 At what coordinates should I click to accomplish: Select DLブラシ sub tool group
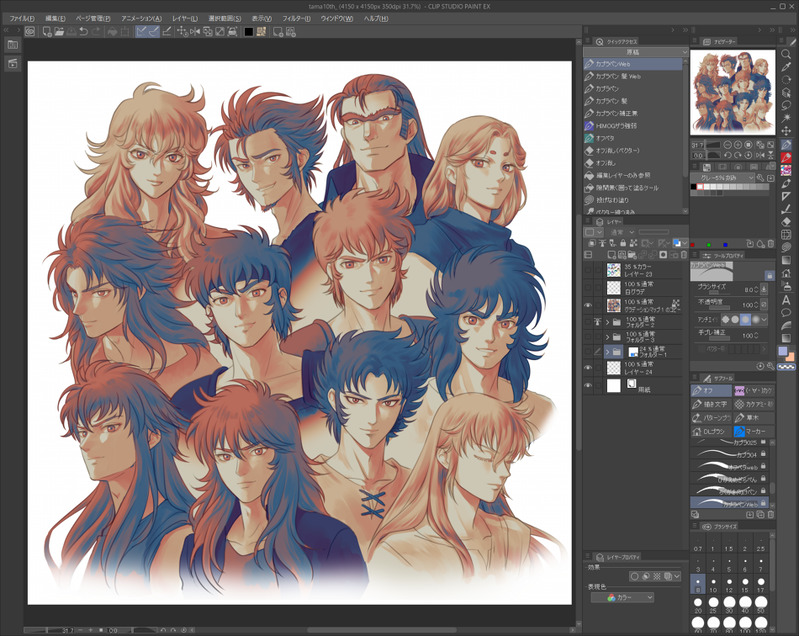(x=711, y=431)
